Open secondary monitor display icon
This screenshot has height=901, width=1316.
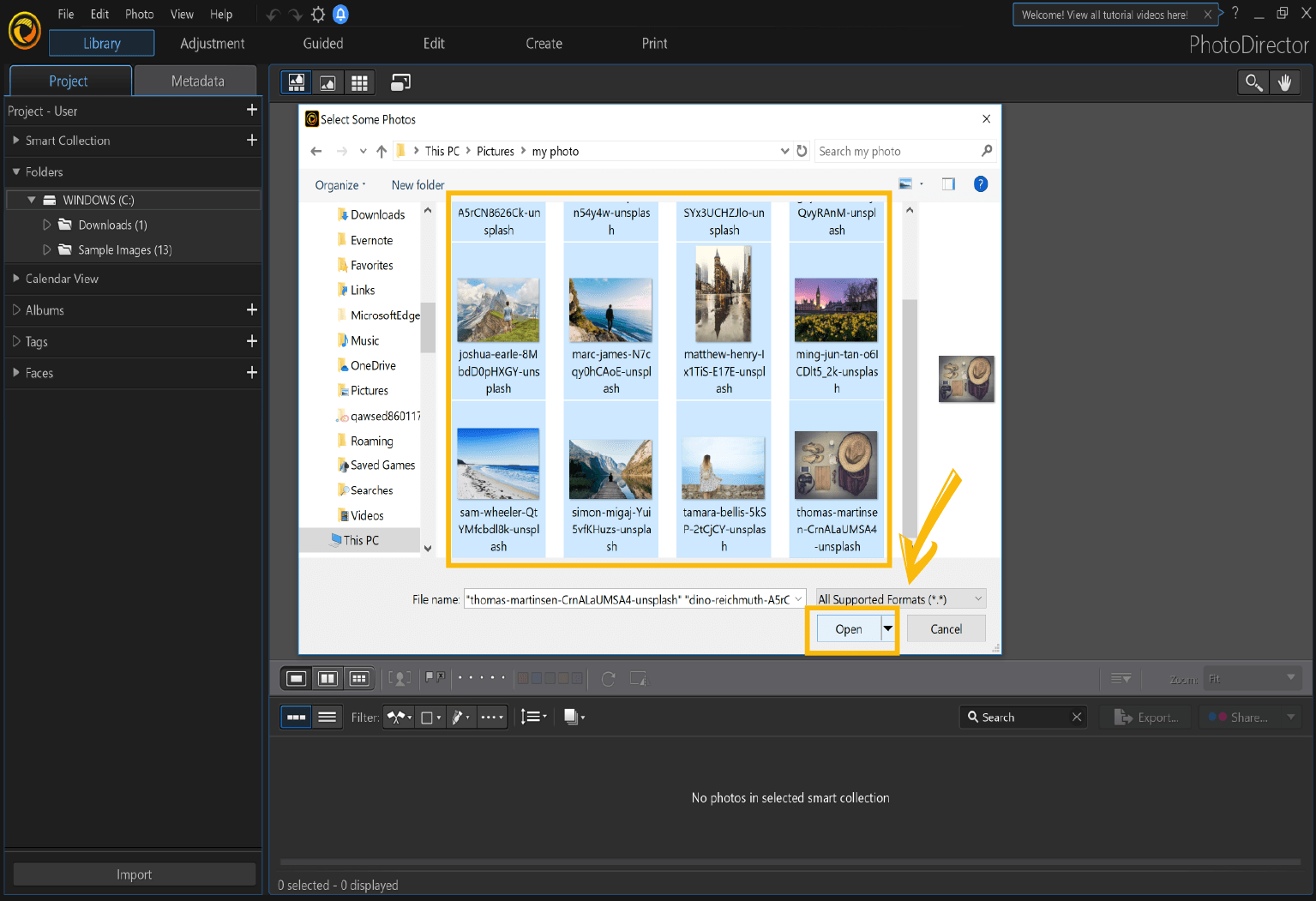[400, 81]
